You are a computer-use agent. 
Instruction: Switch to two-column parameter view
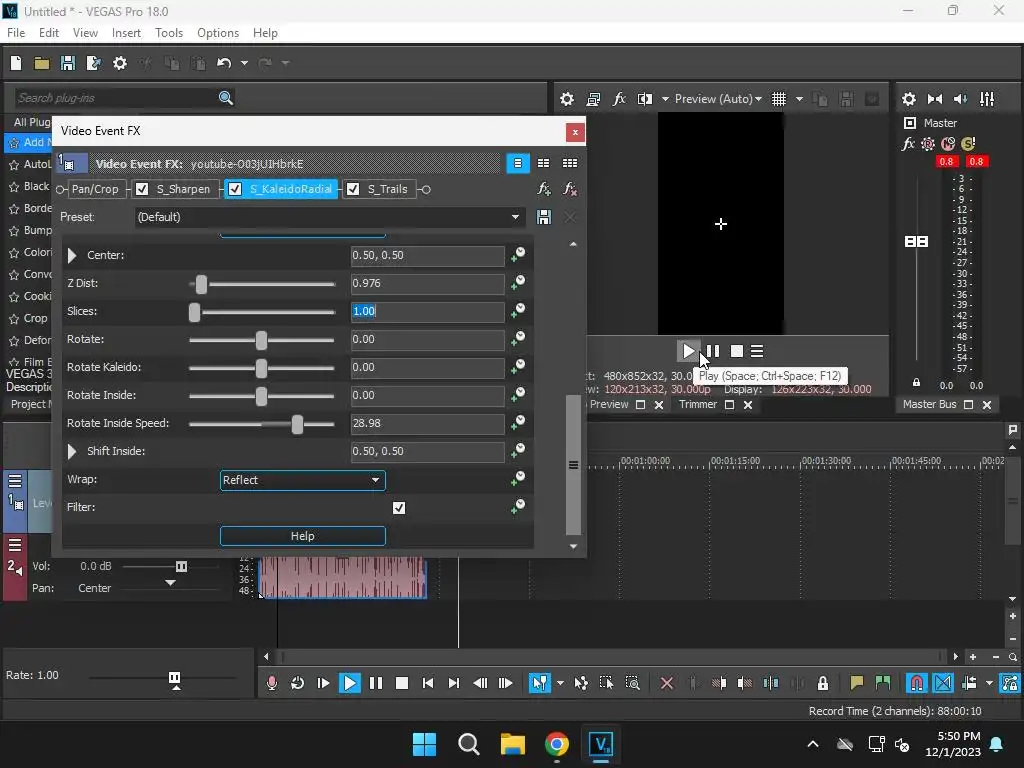[x=543, y=163]
